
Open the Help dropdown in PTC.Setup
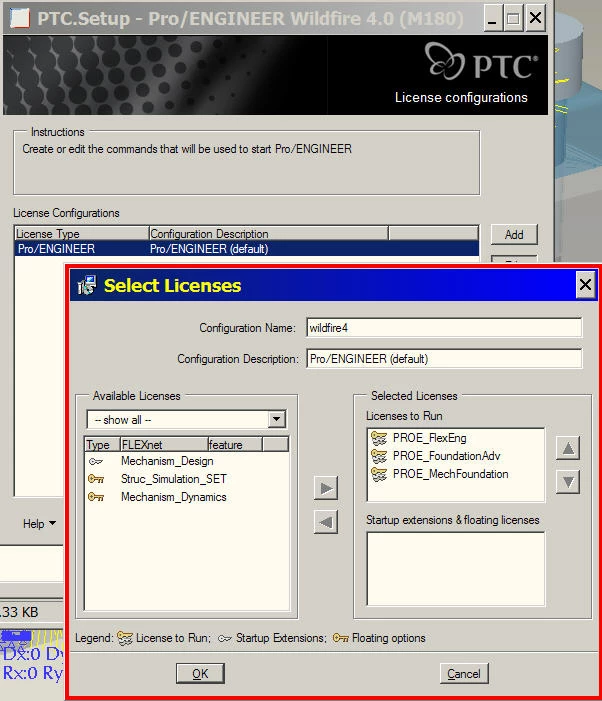click(39, 524)
